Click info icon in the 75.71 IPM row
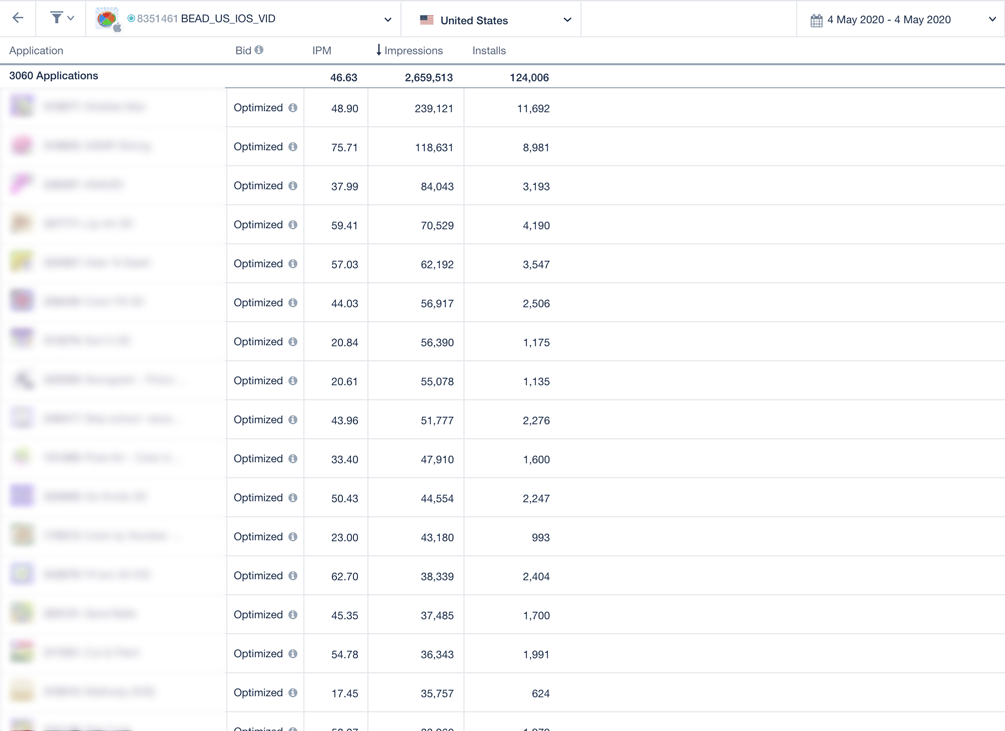The image size is (1005, 731). tap(292, 147)
